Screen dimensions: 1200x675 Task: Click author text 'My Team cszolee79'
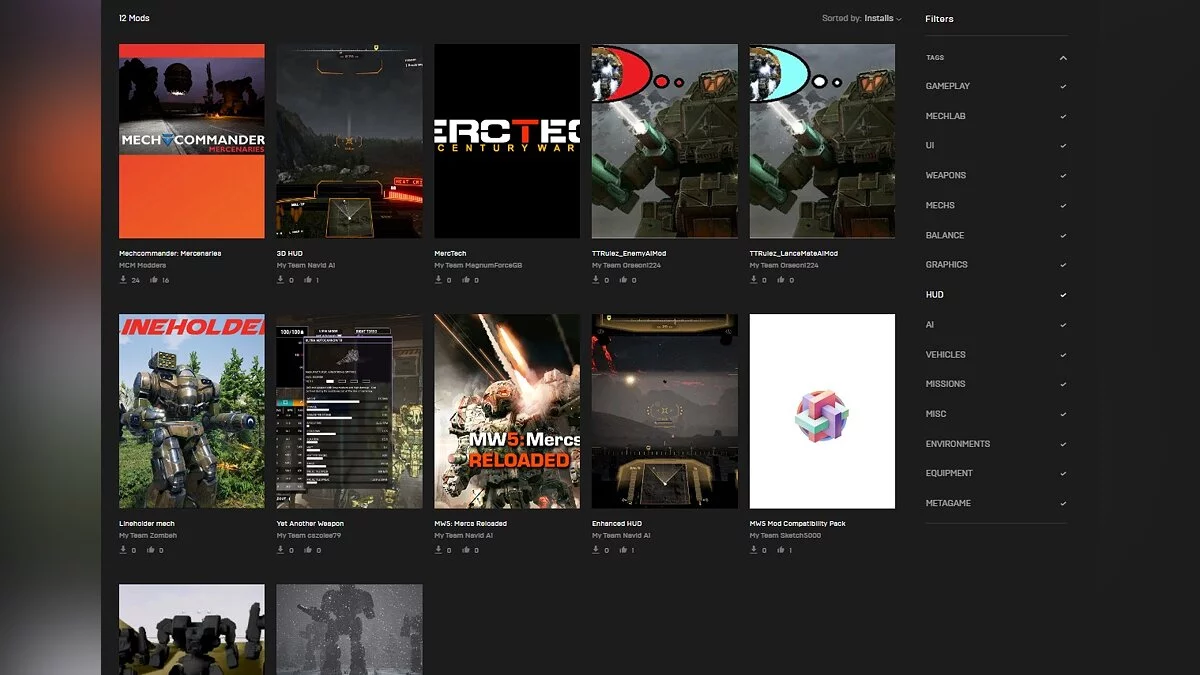tap(310, 536)
